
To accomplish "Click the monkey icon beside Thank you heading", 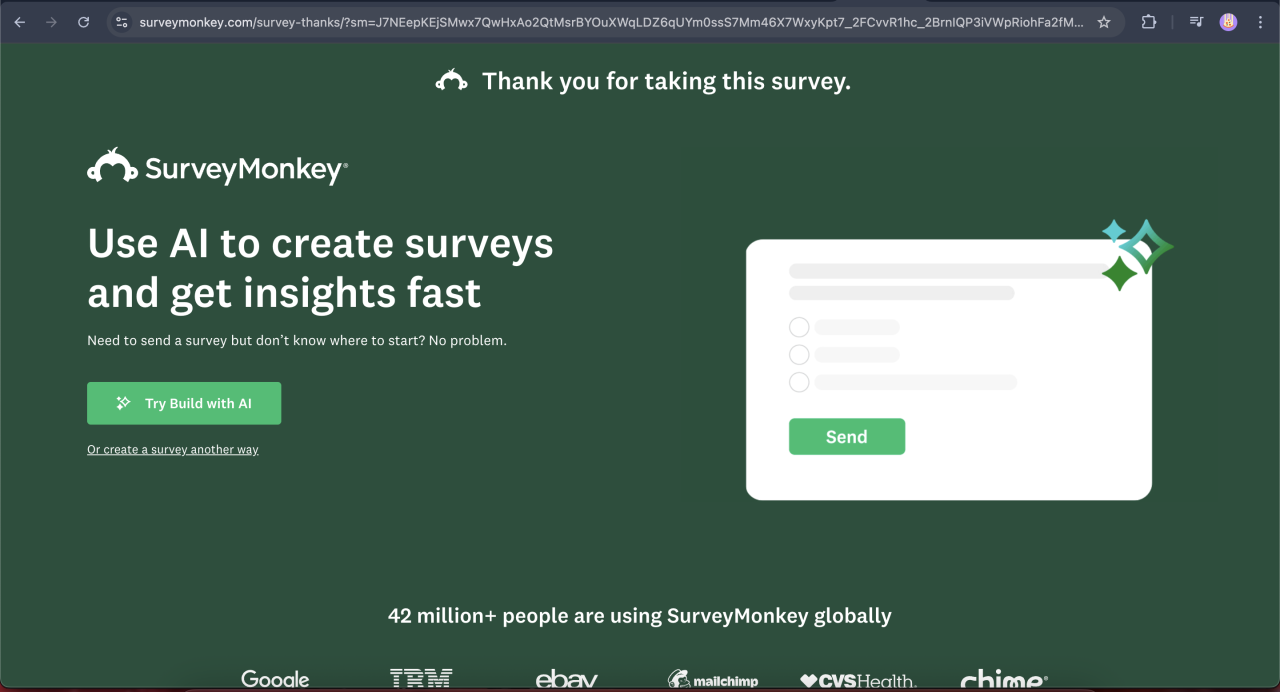I will pos(452,81).
